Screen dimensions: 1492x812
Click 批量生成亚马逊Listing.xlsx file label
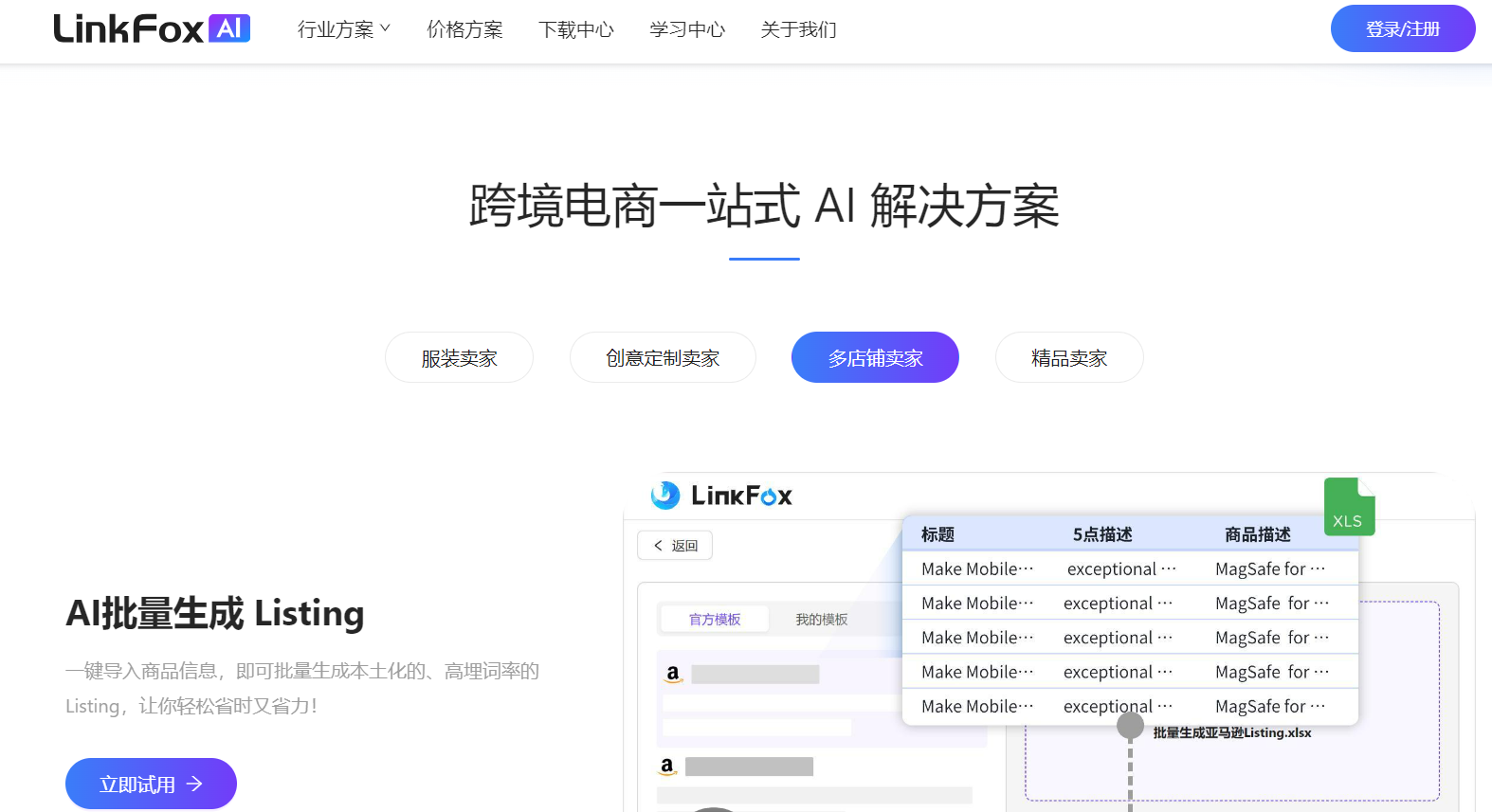(1232, 732)
